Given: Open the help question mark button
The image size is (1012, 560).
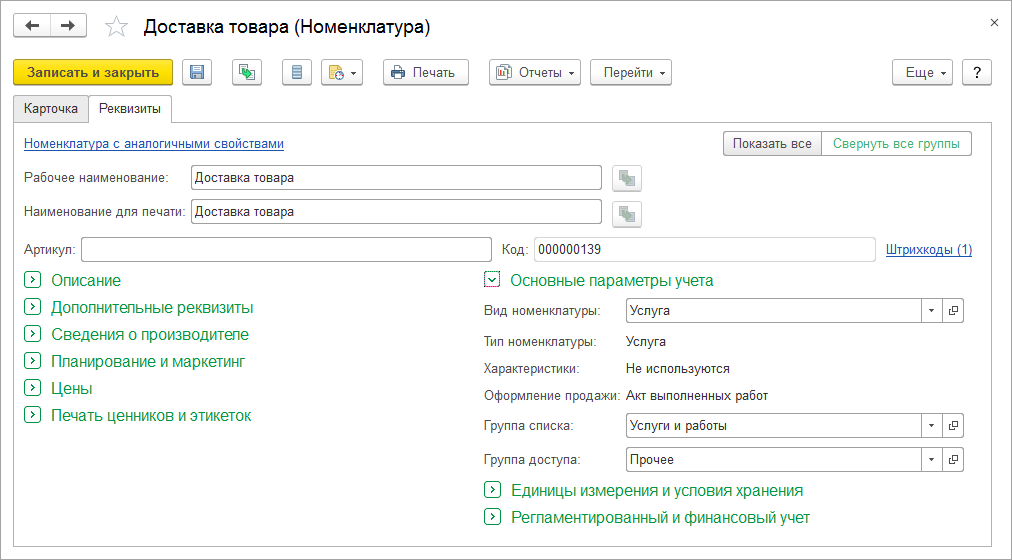Looking at the screenshot, I should tap(976, 72).
